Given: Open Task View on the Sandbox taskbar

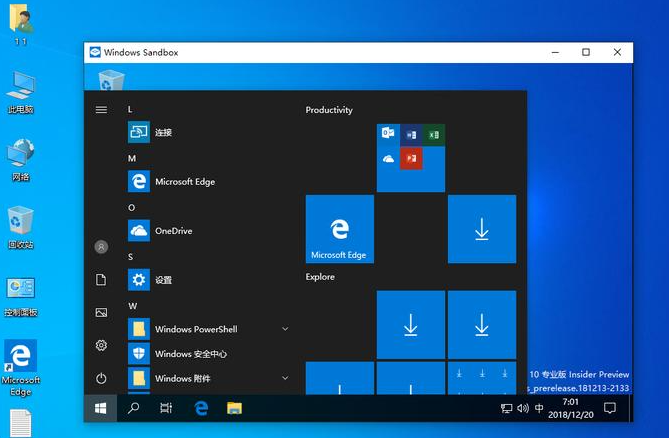Looking at the screenshot, I should tap(166, 408).
